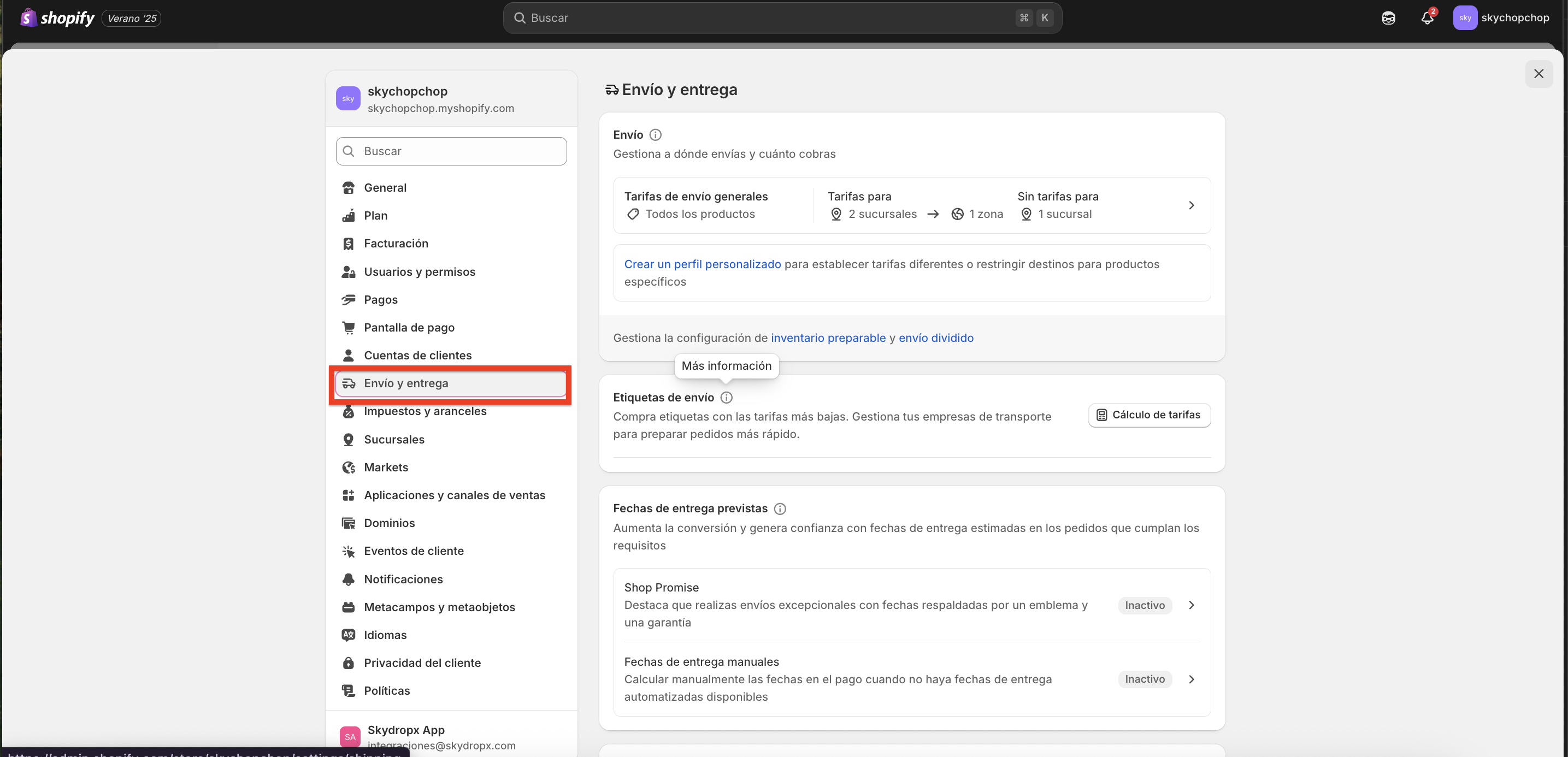Expand Shop Promise row chevron
Viewport: 1568px width, 757px height.
(x=1191, y=606)
